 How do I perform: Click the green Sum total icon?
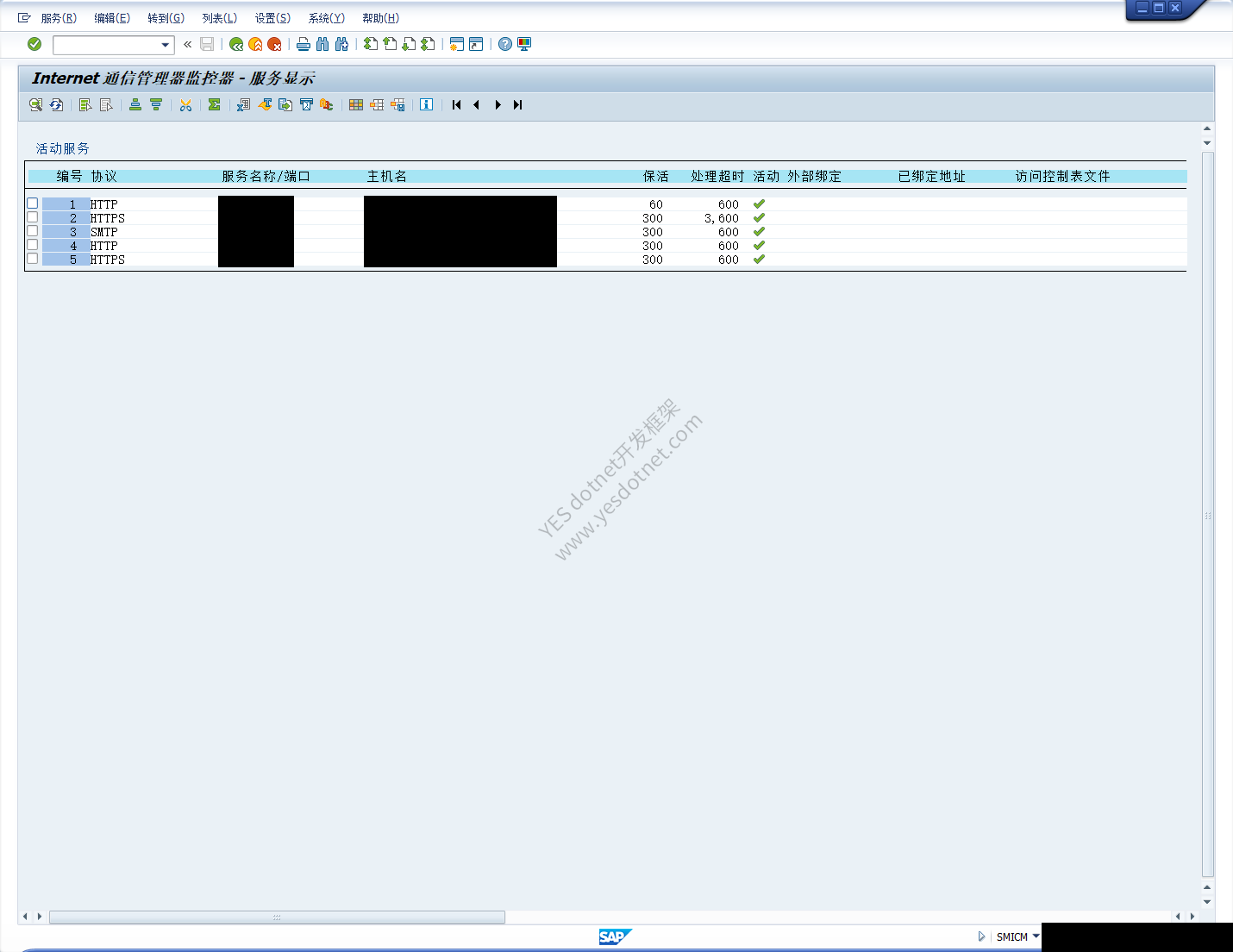point(214,104)
